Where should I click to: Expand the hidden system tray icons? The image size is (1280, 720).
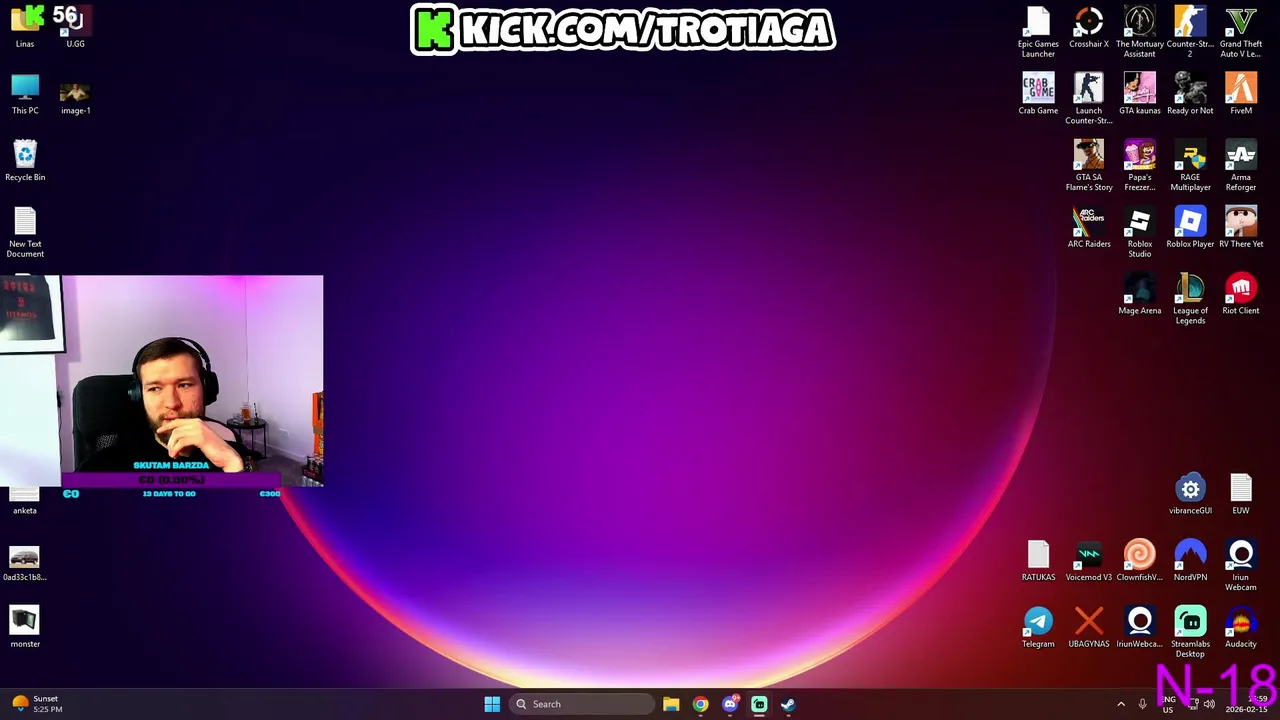[1121, 704]
